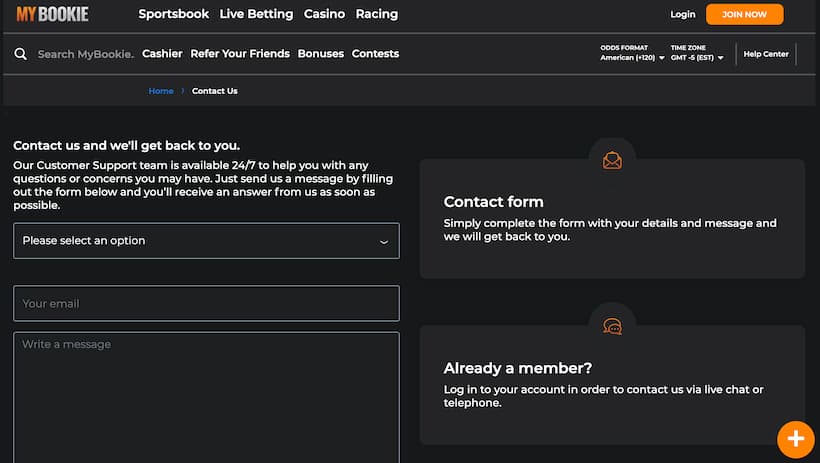Screen dimensions: 820x463
Task: Open the Sportsbook menu
Action: click(x=174, y=14)
